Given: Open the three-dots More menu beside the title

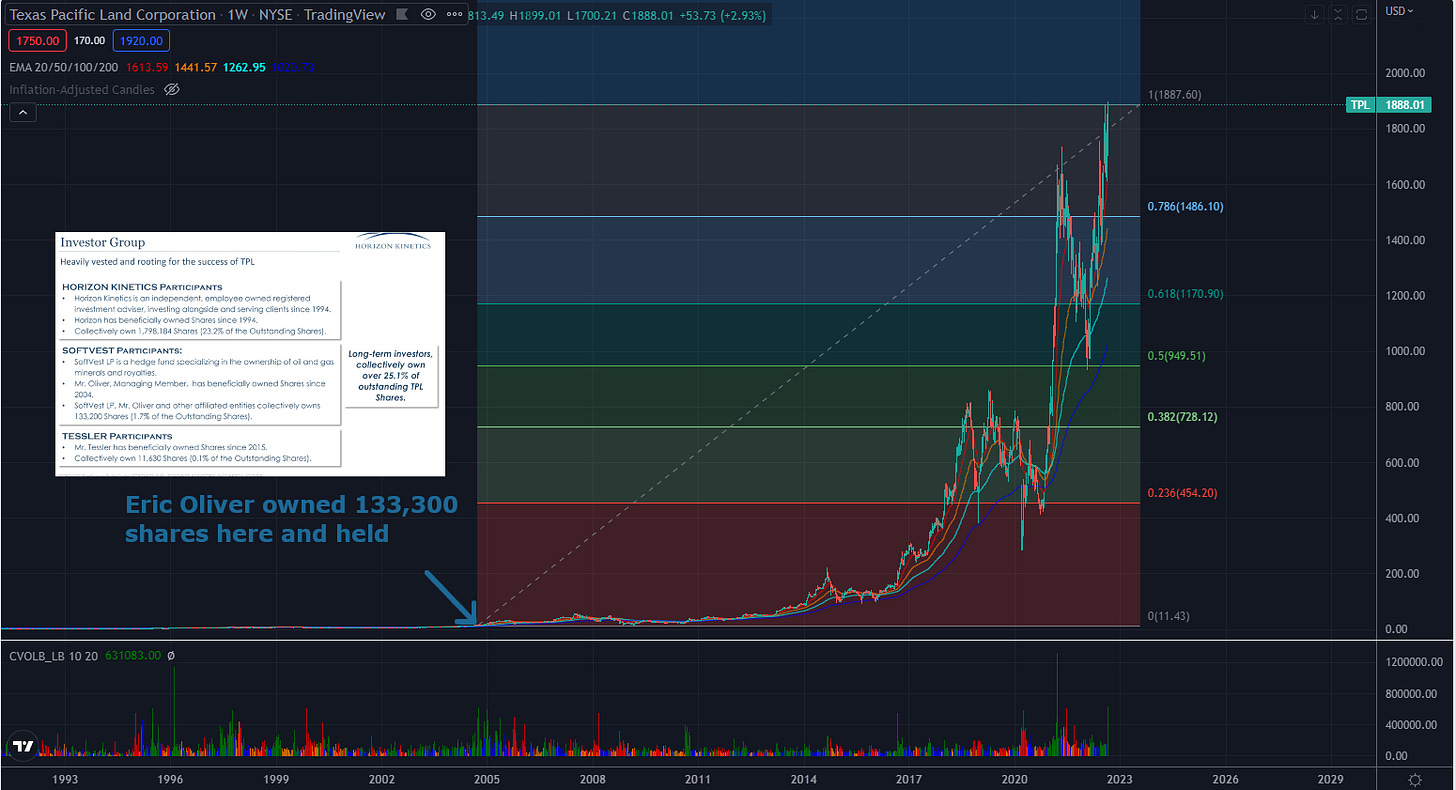Looking at the screenshot, I should click(x=456, y=14).
